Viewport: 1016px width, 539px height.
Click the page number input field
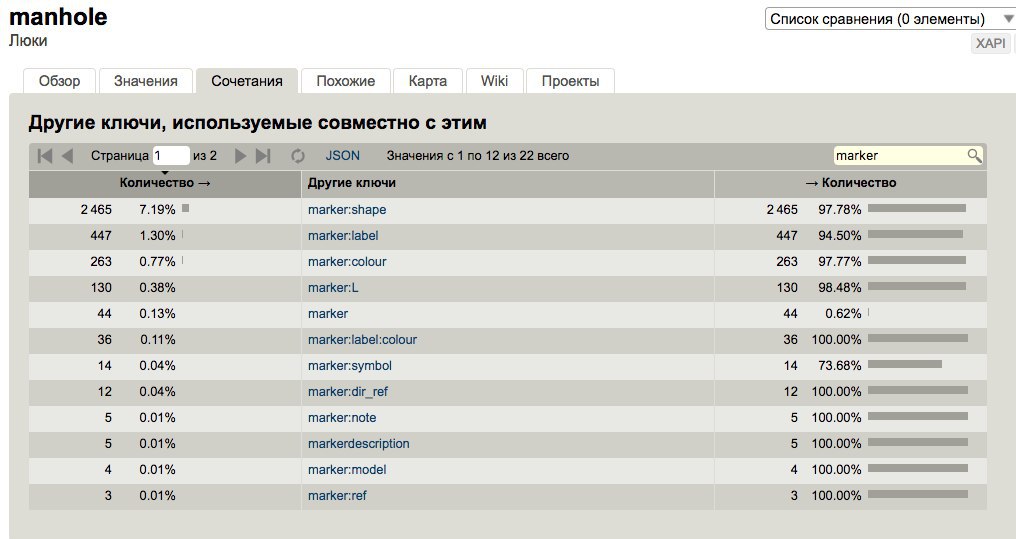coord(171,156)
